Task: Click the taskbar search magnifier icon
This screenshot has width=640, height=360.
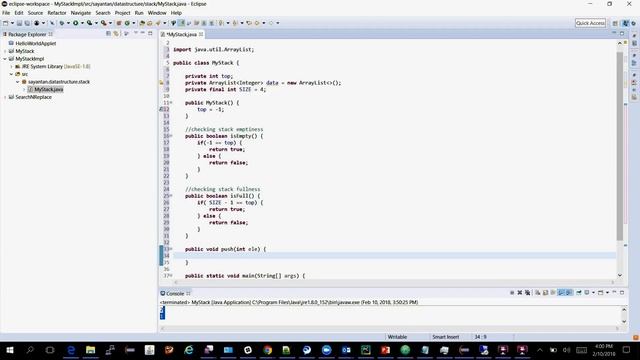Action: 30,350
